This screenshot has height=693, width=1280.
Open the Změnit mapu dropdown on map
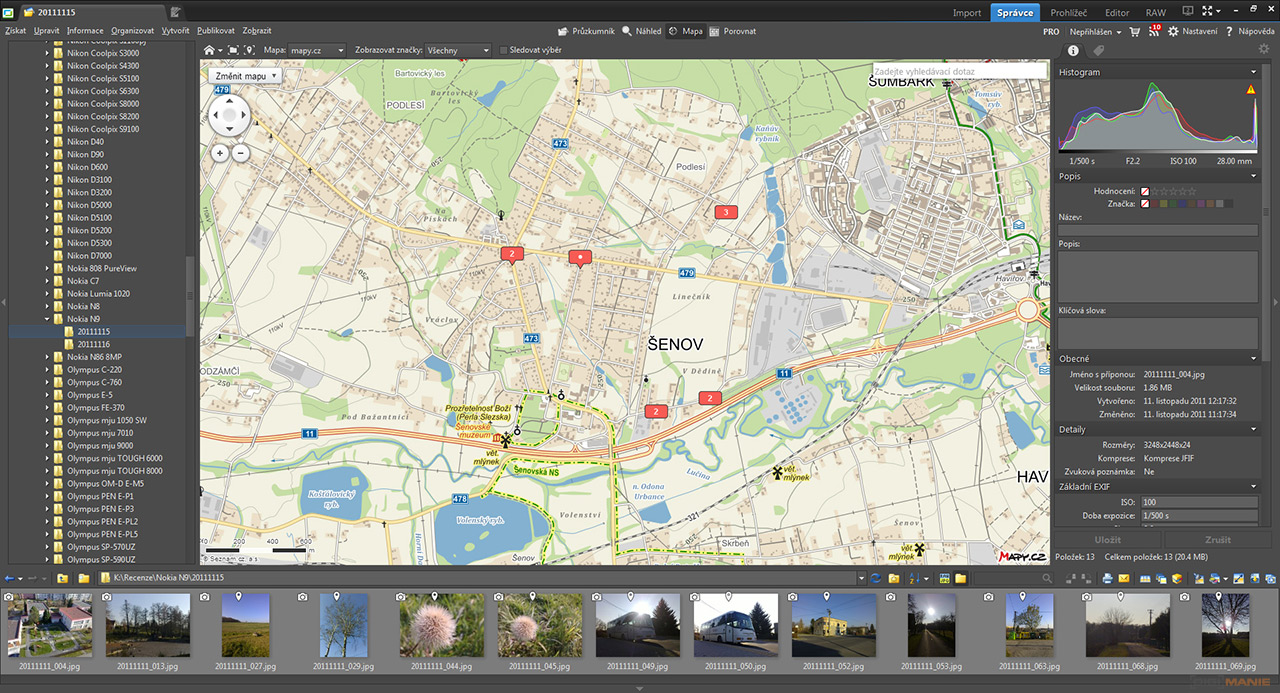pyautogui.click(x=246, y=76)
